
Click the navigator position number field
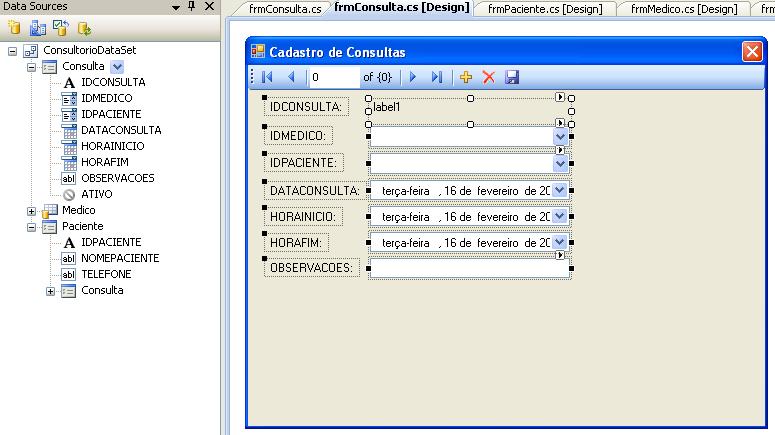334,77
